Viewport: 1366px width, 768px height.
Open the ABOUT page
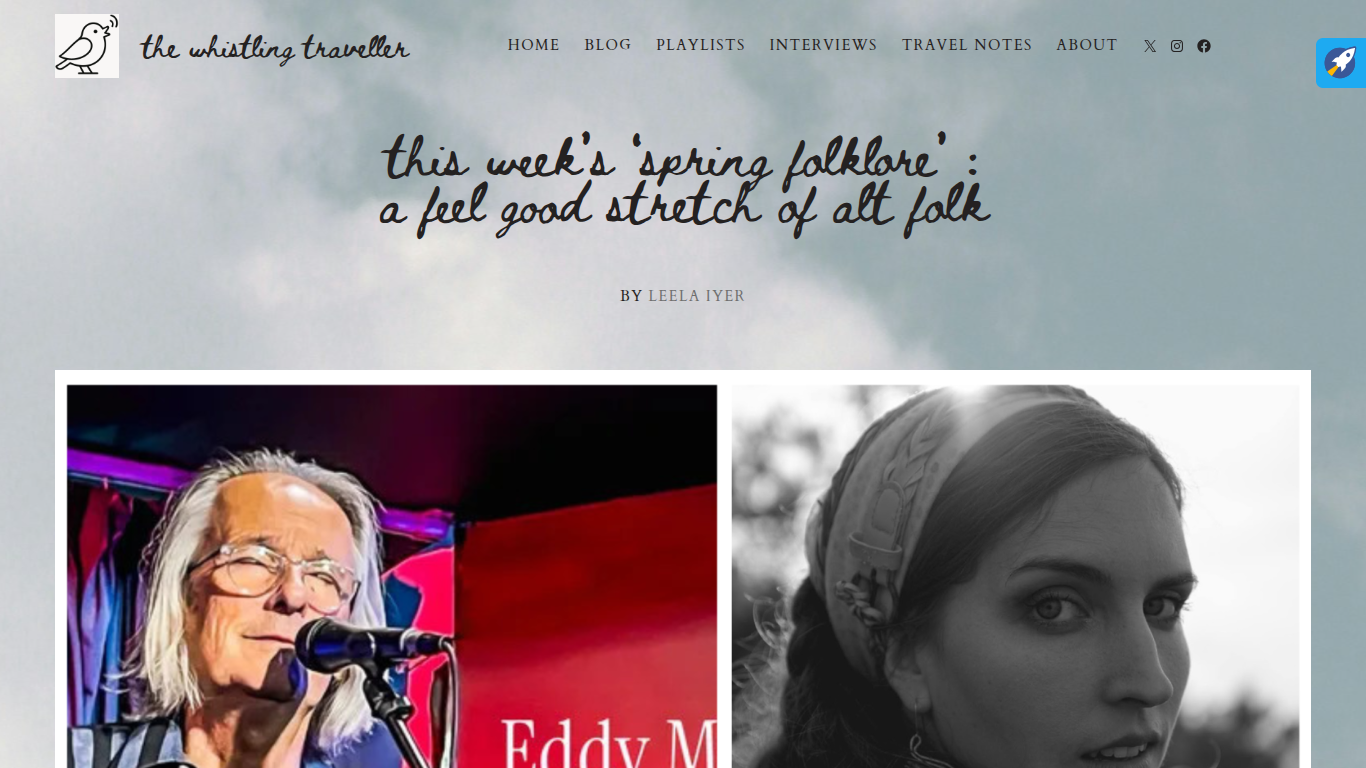(x=1087, y=45)
